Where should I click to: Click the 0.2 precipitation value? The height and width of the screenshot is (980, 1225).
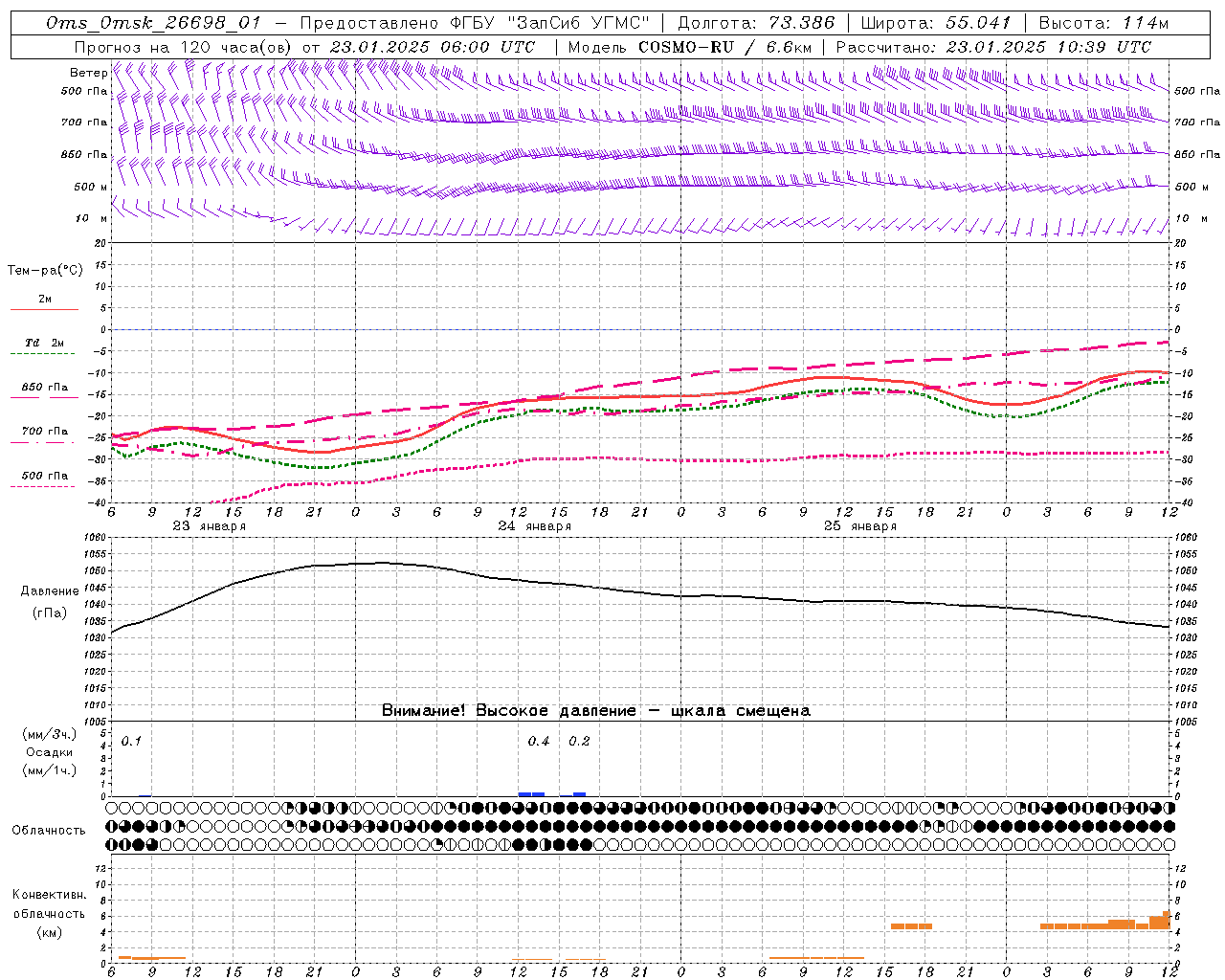pos(580,742)
